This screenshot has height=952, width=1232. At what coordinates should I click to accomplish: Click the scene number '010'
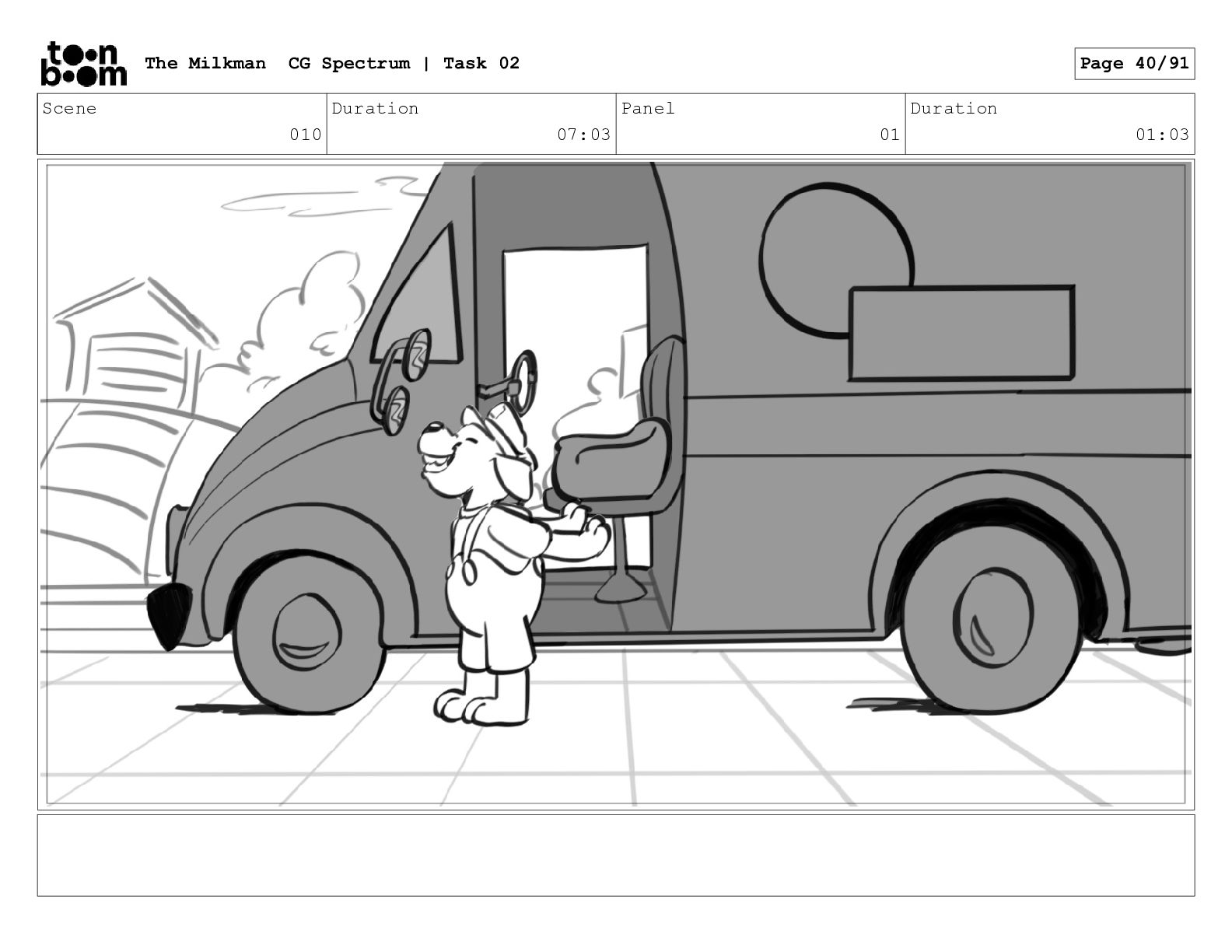(x=306, y=135)
